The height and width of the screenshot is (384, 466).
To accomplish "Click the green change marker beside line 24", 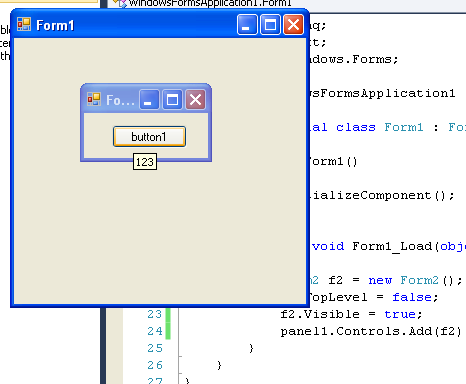I will [168, 331].
